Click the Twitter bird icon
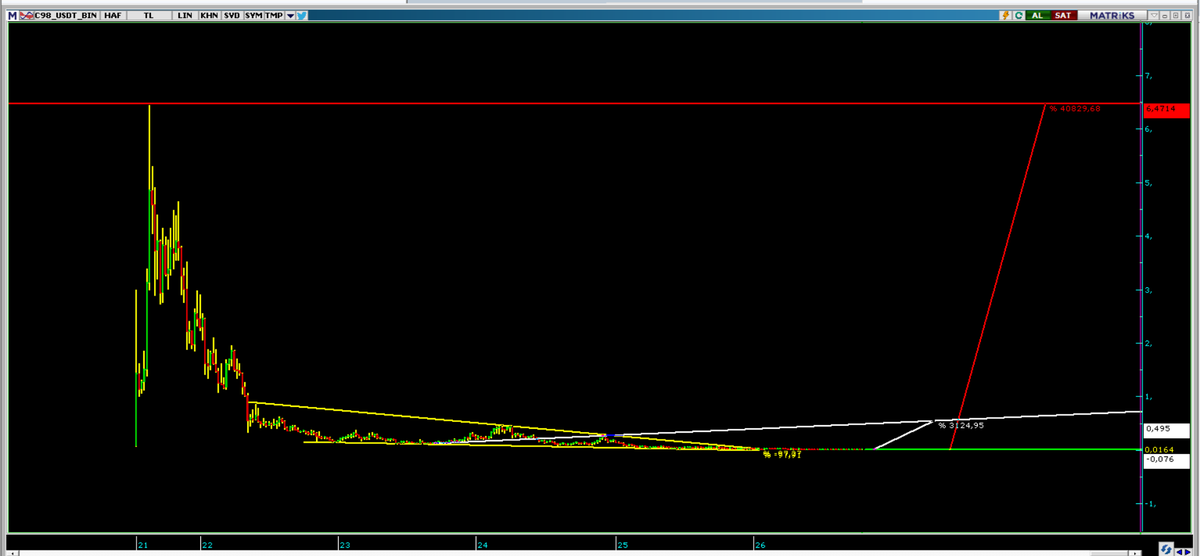Viewport: 1200px width, 556px height. 302,16
